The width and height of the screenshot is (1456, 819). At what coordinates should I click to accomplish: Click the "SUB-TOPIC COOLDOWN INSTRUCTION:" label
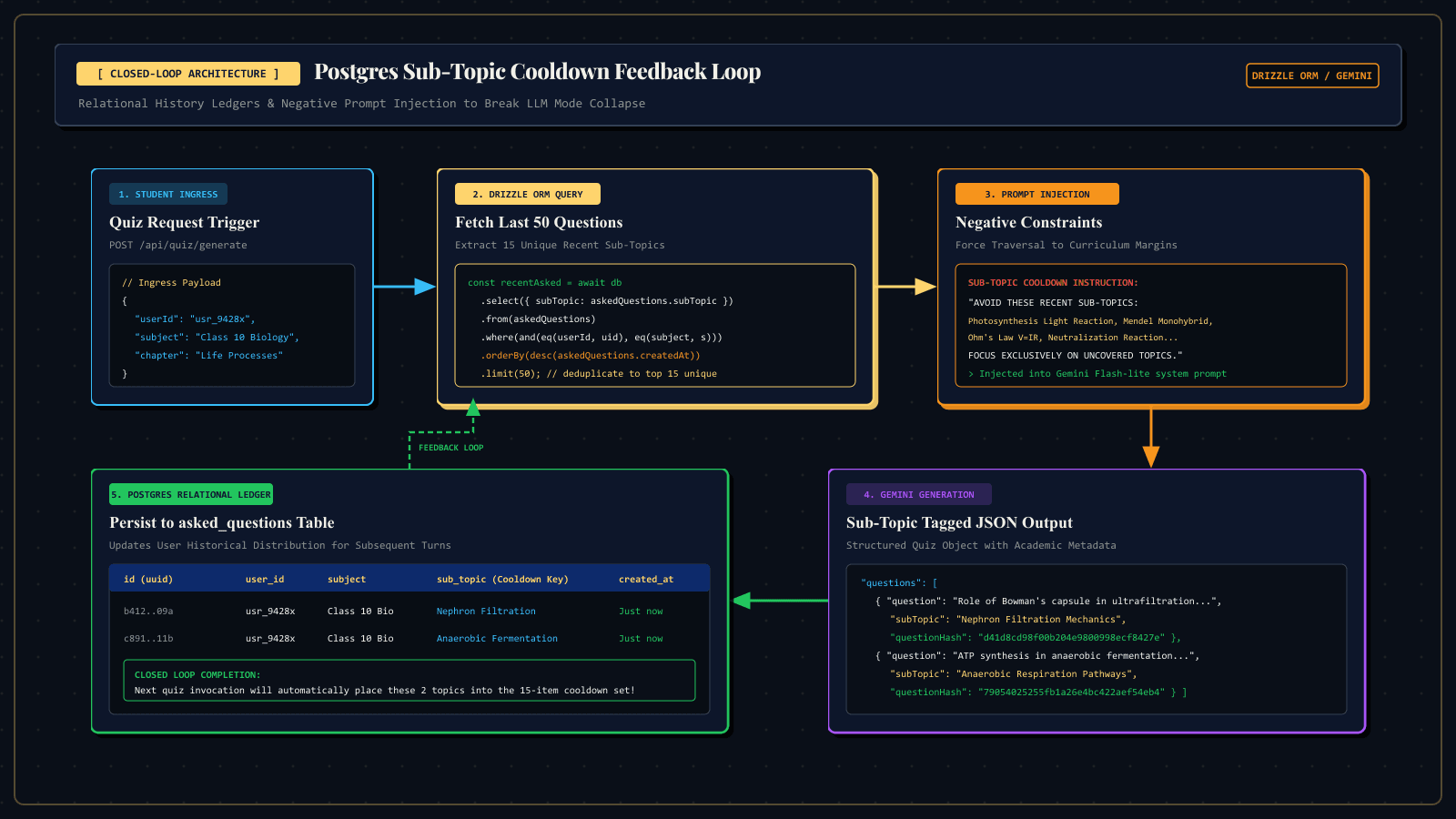point(1053,283)
